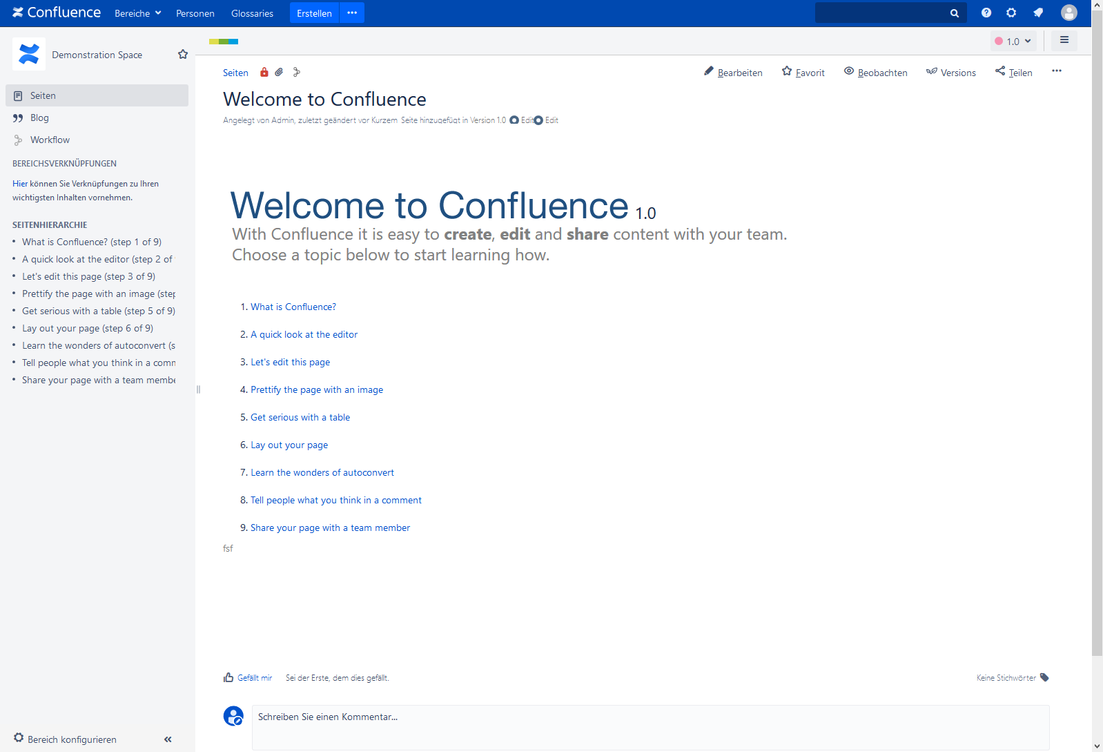Open the Personen menu item
The image size is (1103, 752).
click(x=195, y=13)
